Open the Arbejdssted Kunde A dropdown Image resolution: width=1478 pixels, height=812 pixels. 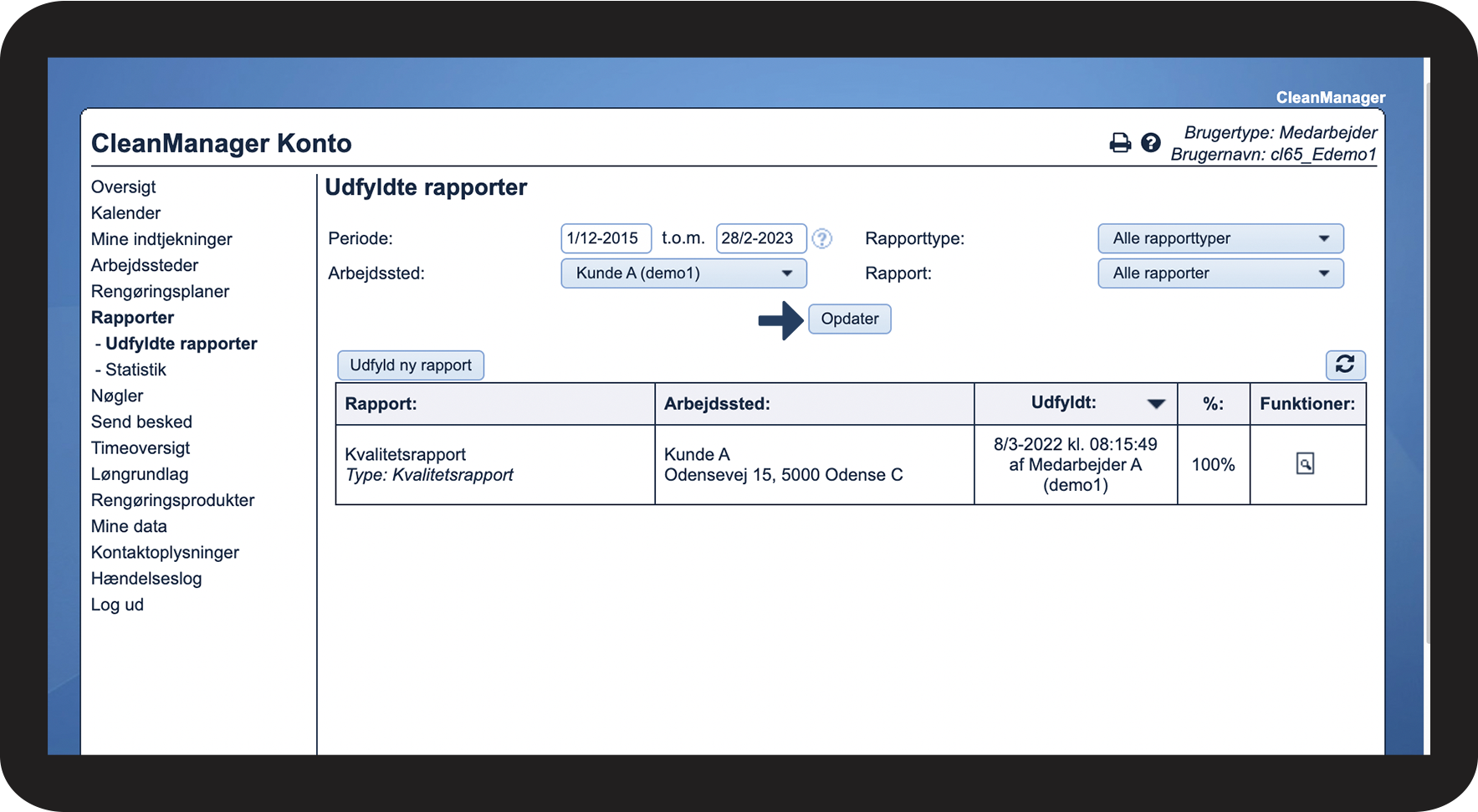[683, 273]
